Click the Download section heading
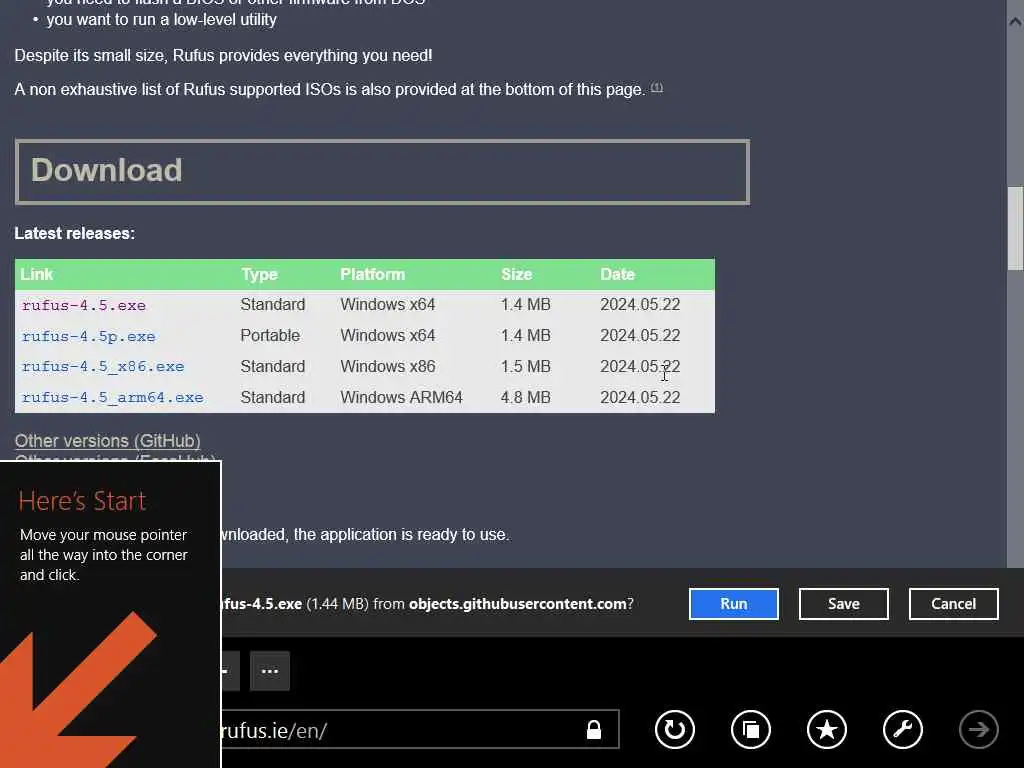Viewport: 1024px width, 768px height. click(x=106, y=170)
